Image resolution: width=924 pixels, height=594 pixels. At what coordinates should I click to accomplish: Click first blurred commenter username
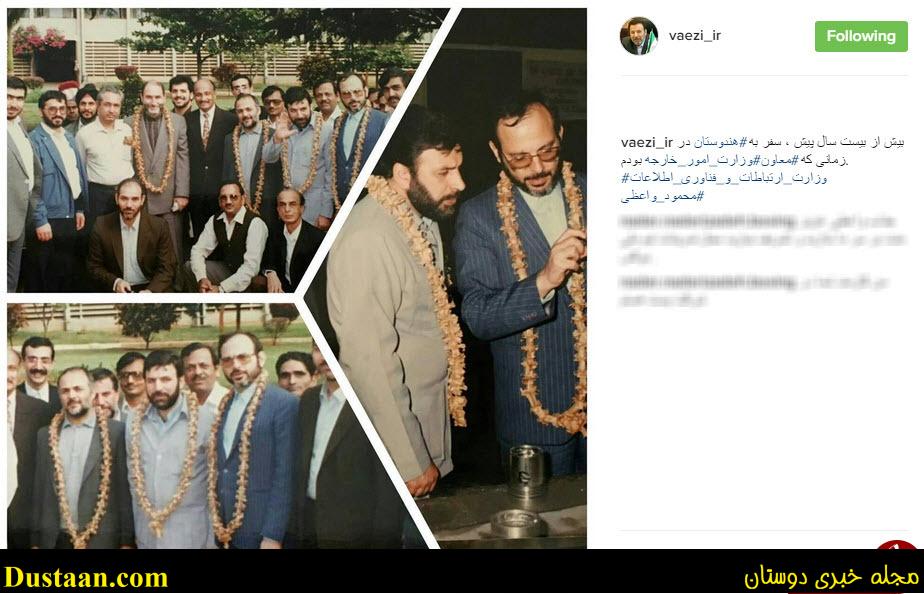click(x=707, y=222)
